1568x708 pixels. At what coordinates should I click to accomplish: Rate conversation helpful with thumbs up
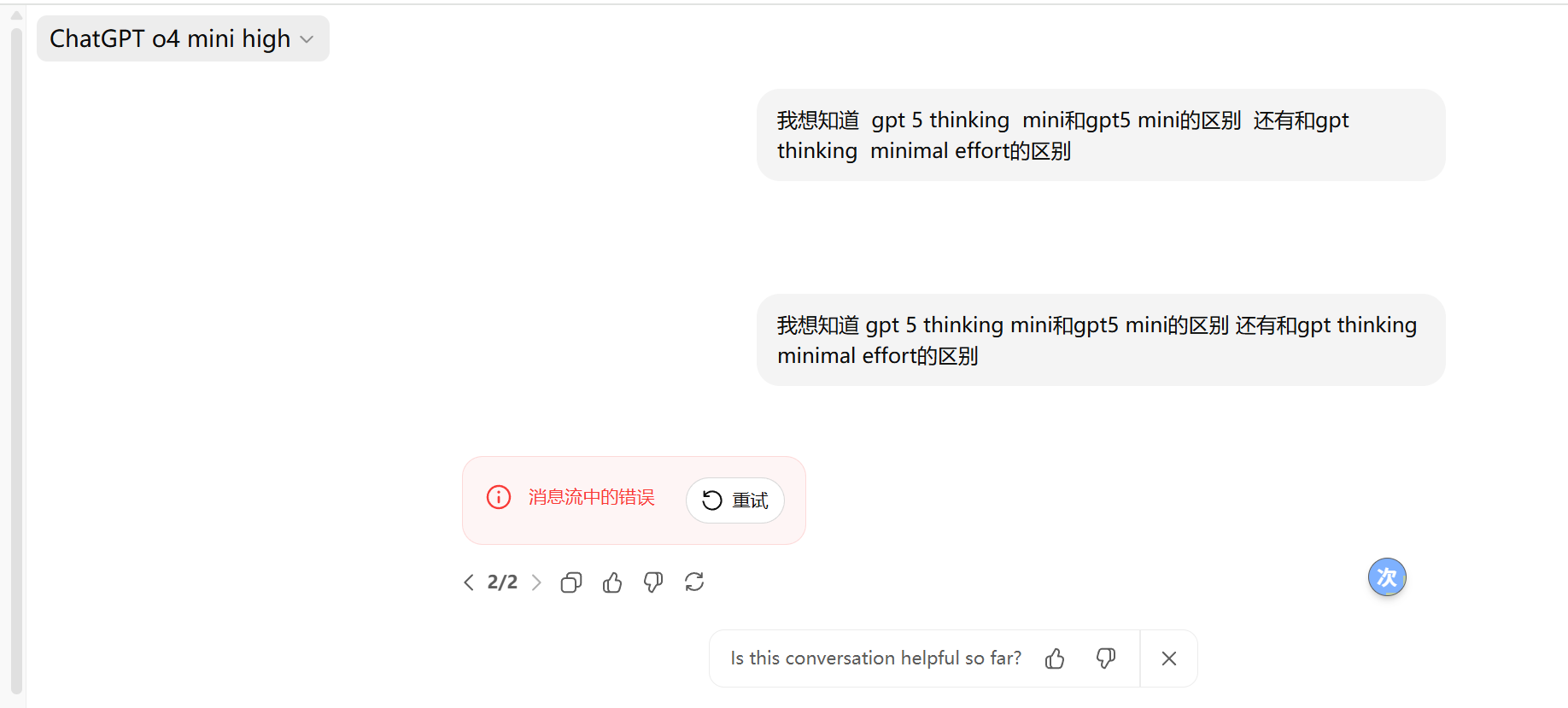tap(1055, 658)
